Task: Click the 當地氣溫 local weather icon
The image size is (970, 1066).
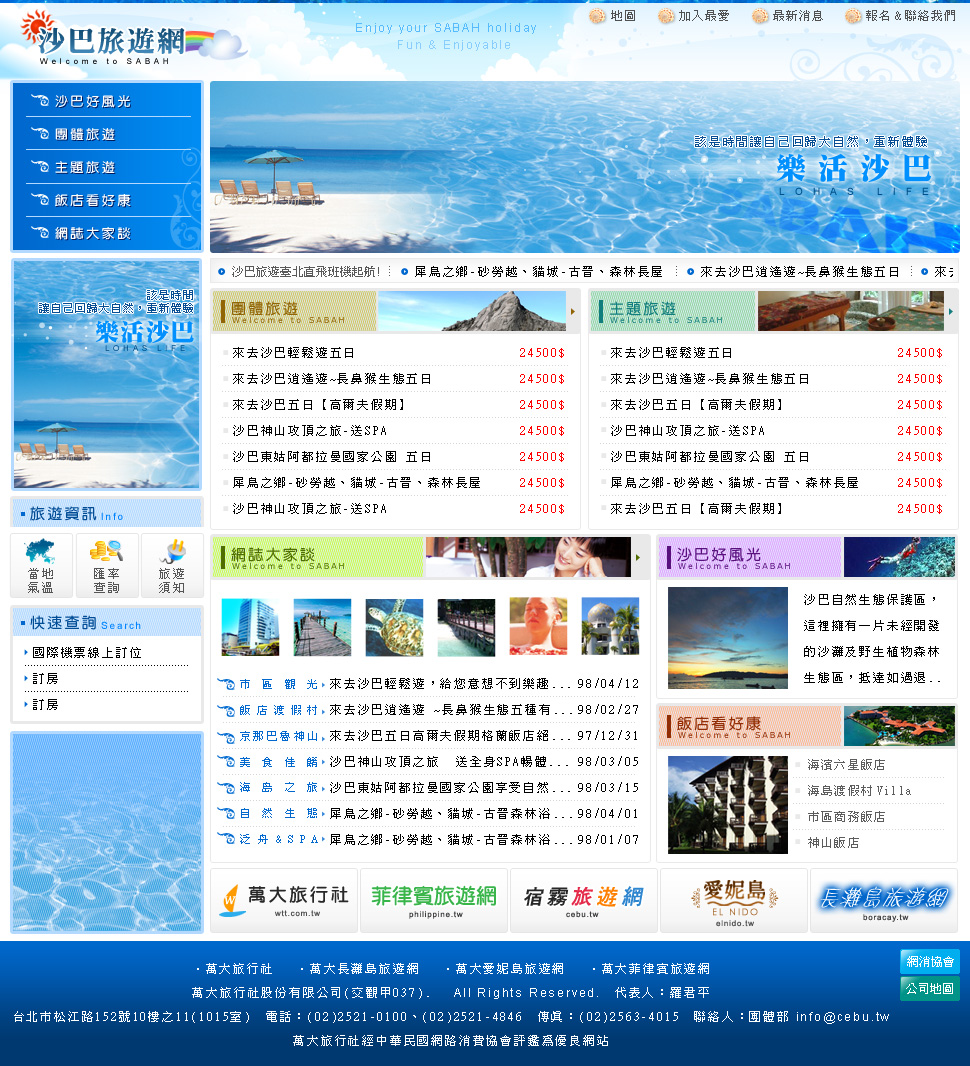Action: [x=41, y=565]
